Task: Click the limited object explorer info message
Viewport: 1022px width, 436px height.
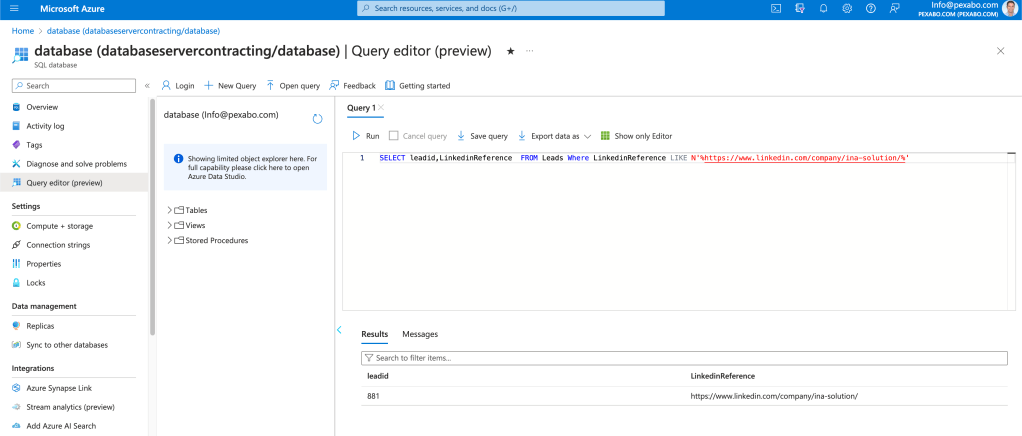Action: pyautogui.click(x=245, y=167)
